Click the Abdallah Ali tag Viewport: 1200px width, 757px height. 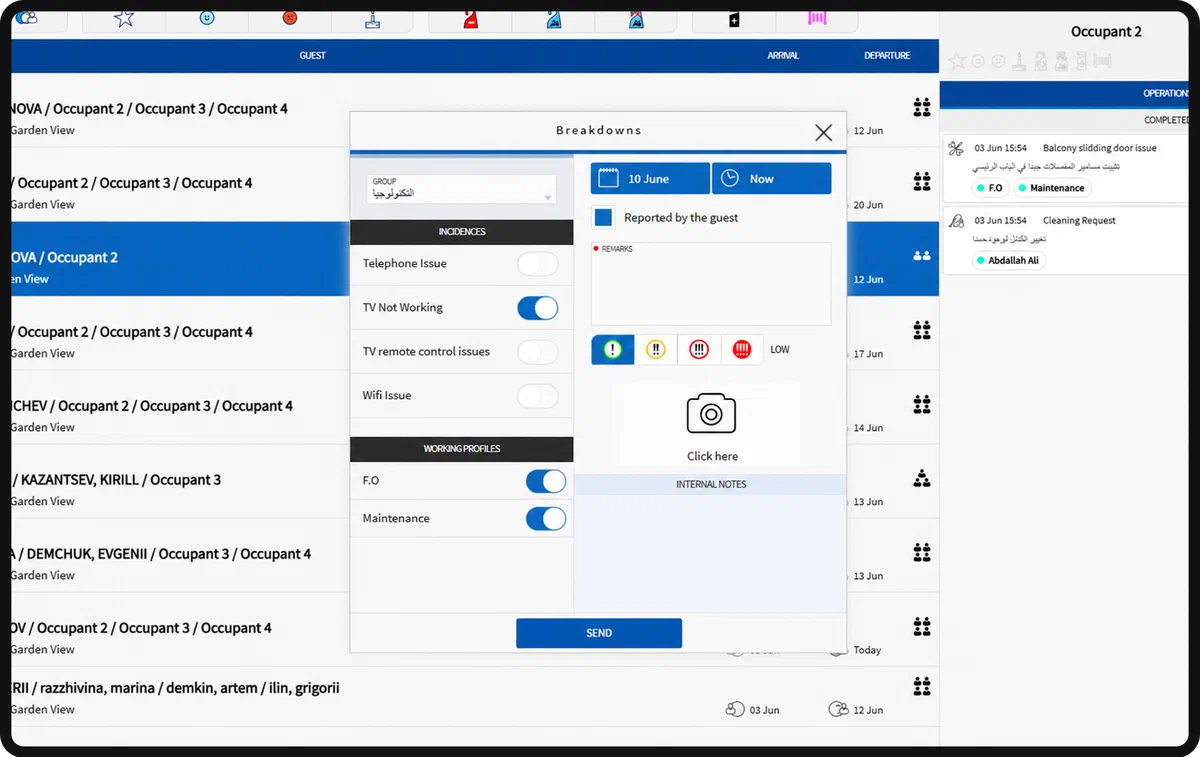1008,260
